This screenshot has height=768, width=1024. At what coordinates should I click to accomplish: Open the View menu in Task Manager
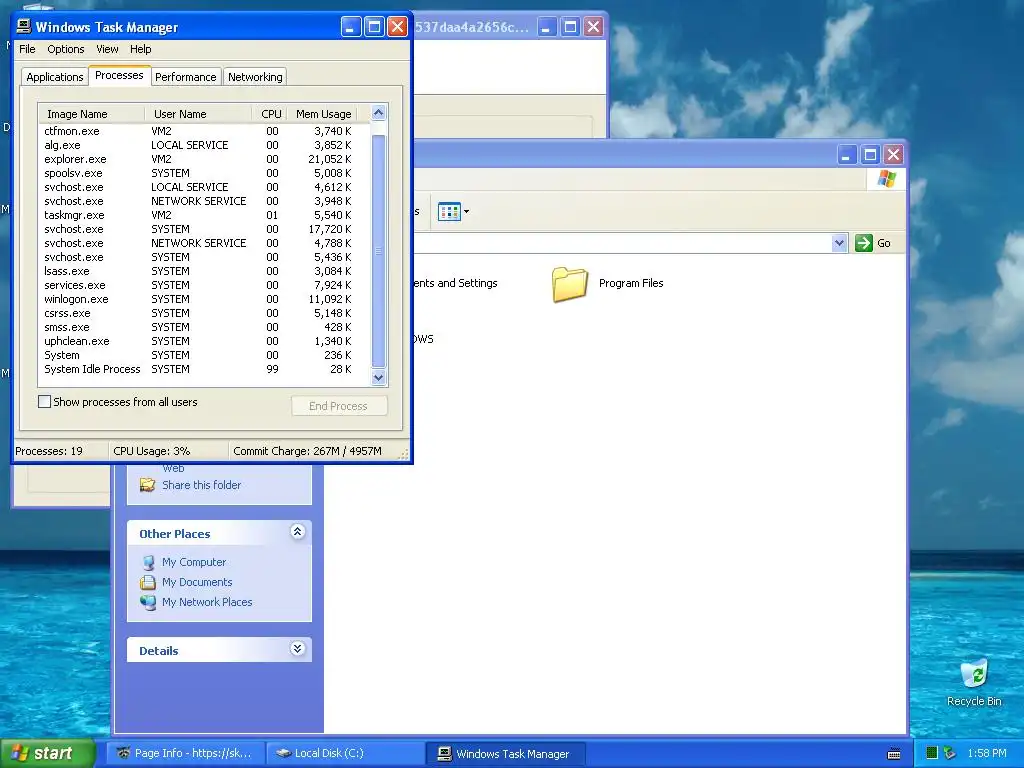coord(107,49)
